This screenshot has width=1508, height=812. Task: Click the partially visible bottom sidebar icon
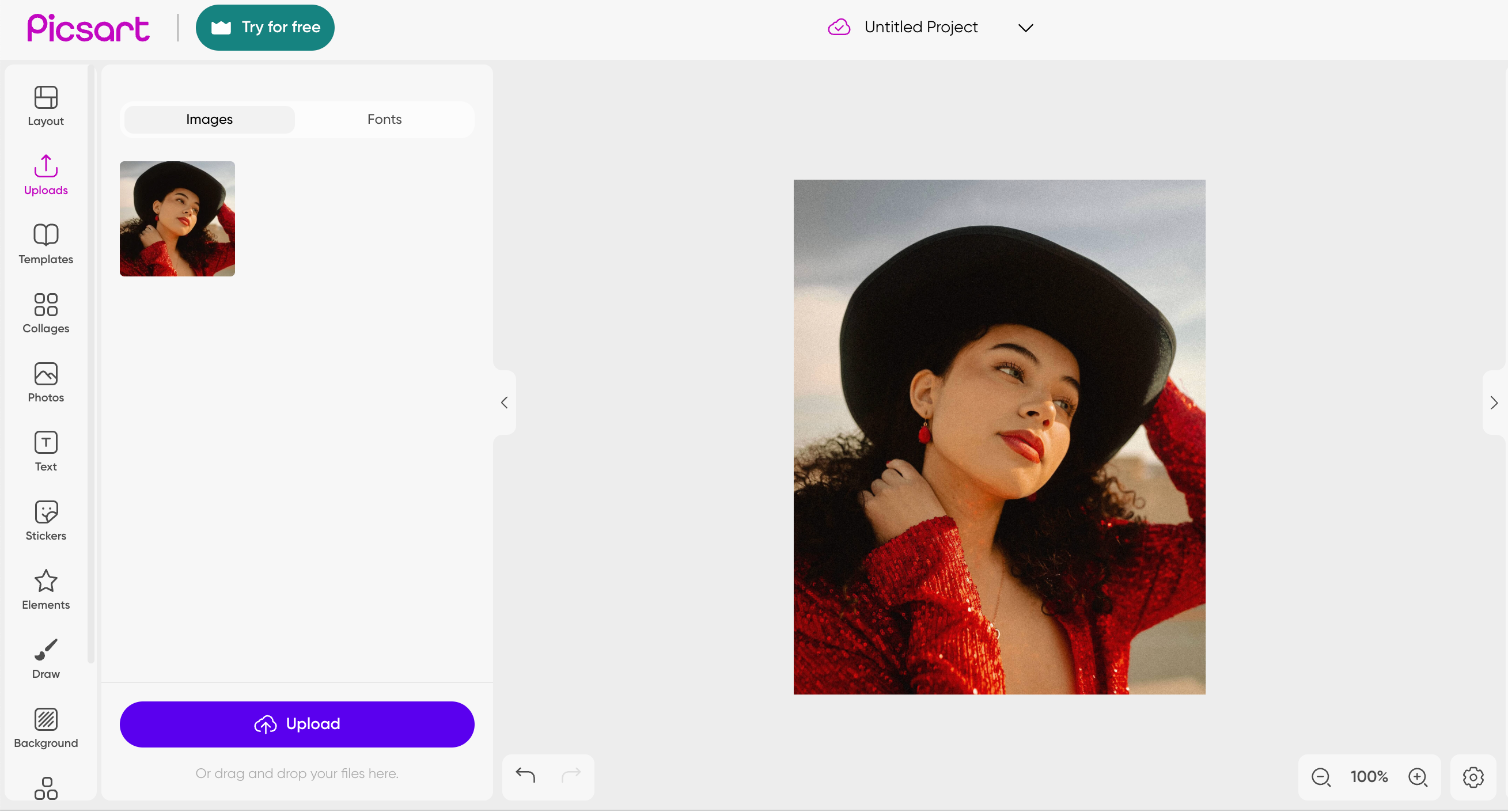tap(46, 788)
